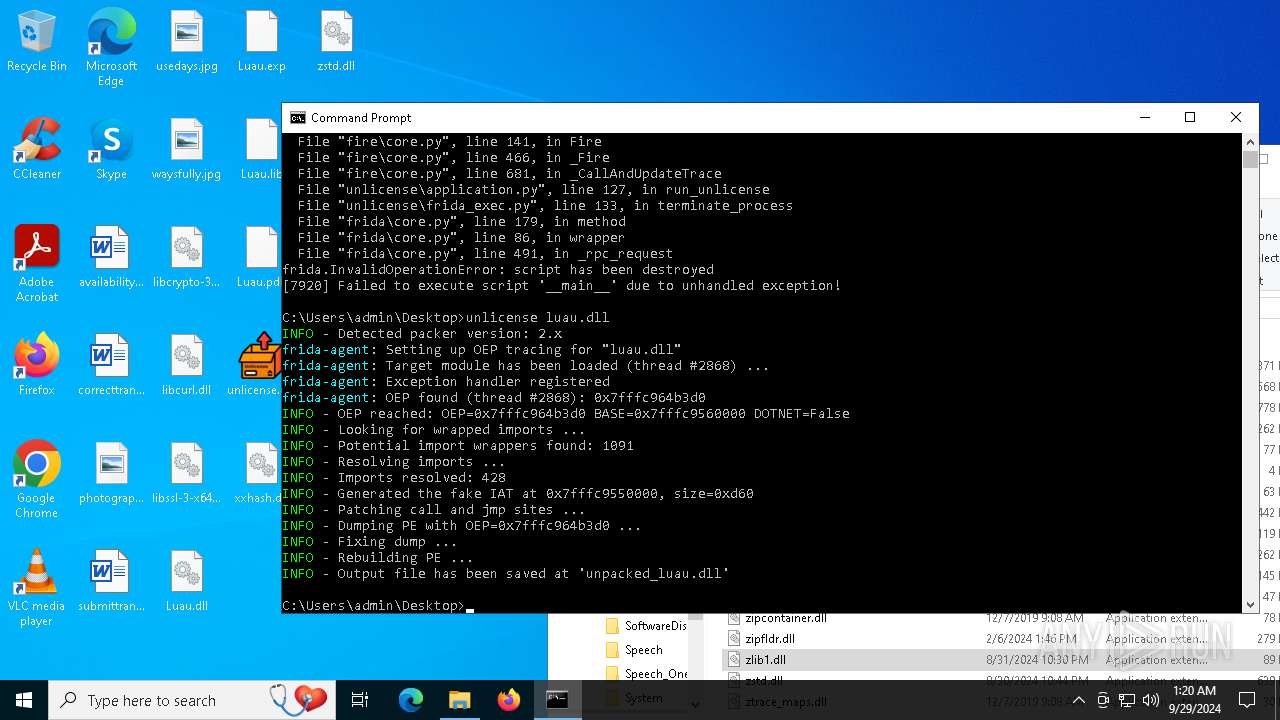Viewport: 1280px width, 720px height.
Task: Open the Windows Start menu
Action: (x=24, y=700)
